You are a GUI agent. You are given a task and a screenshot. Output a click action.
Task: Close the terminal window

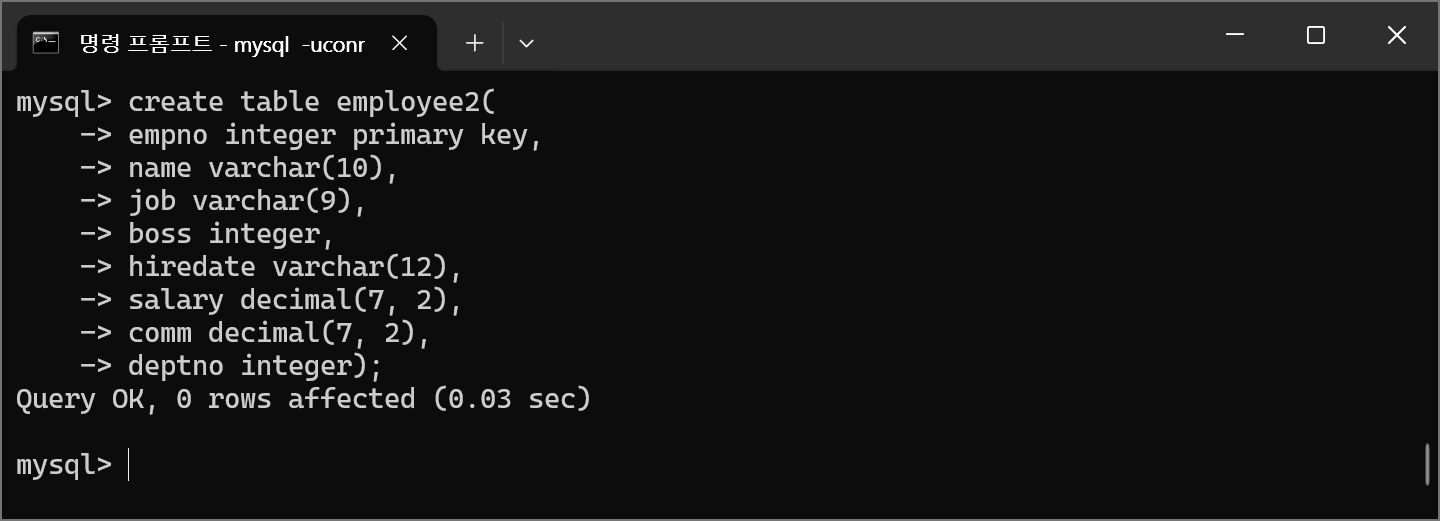(1396, 36)
